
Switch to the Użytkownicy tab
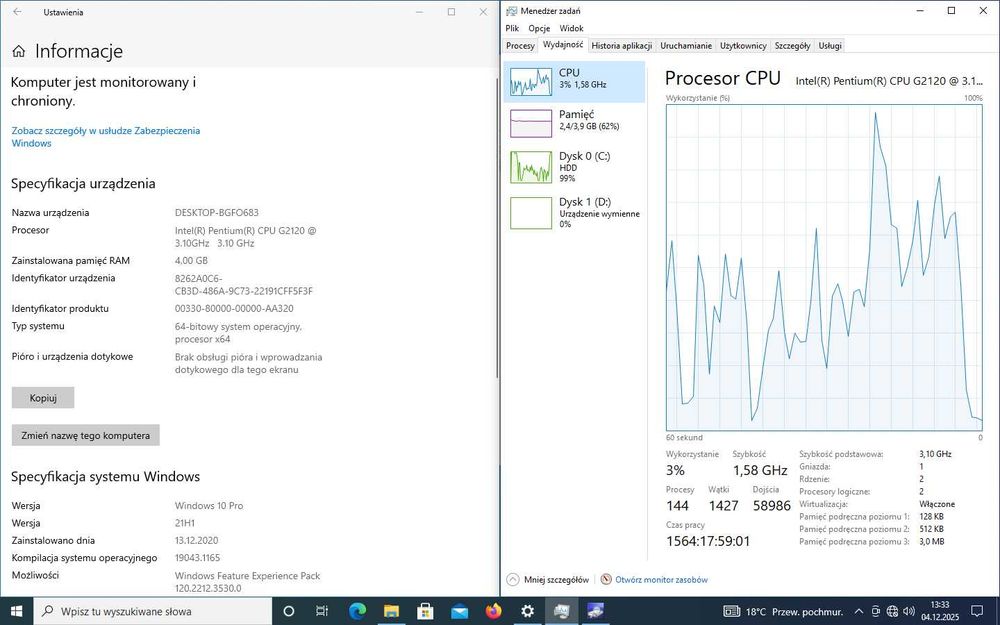pos(743,45)
